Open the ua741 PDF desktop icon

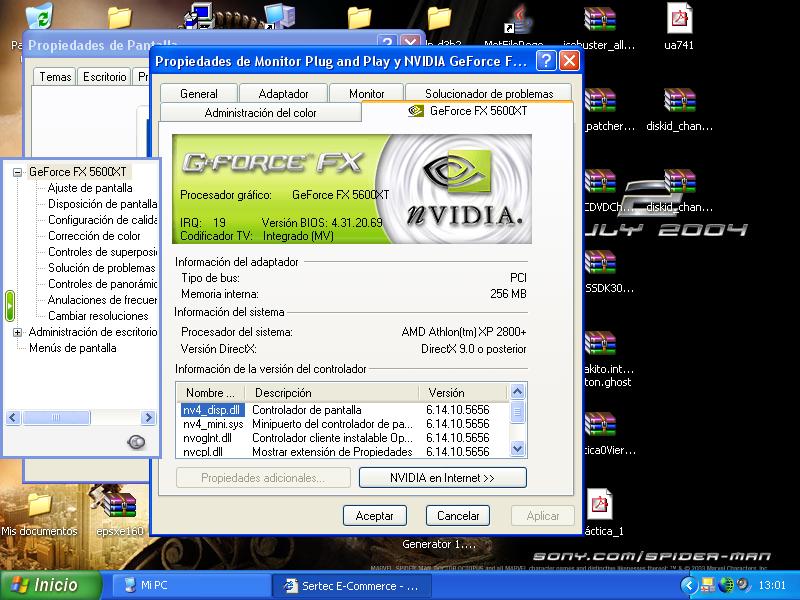coord(680,18)
